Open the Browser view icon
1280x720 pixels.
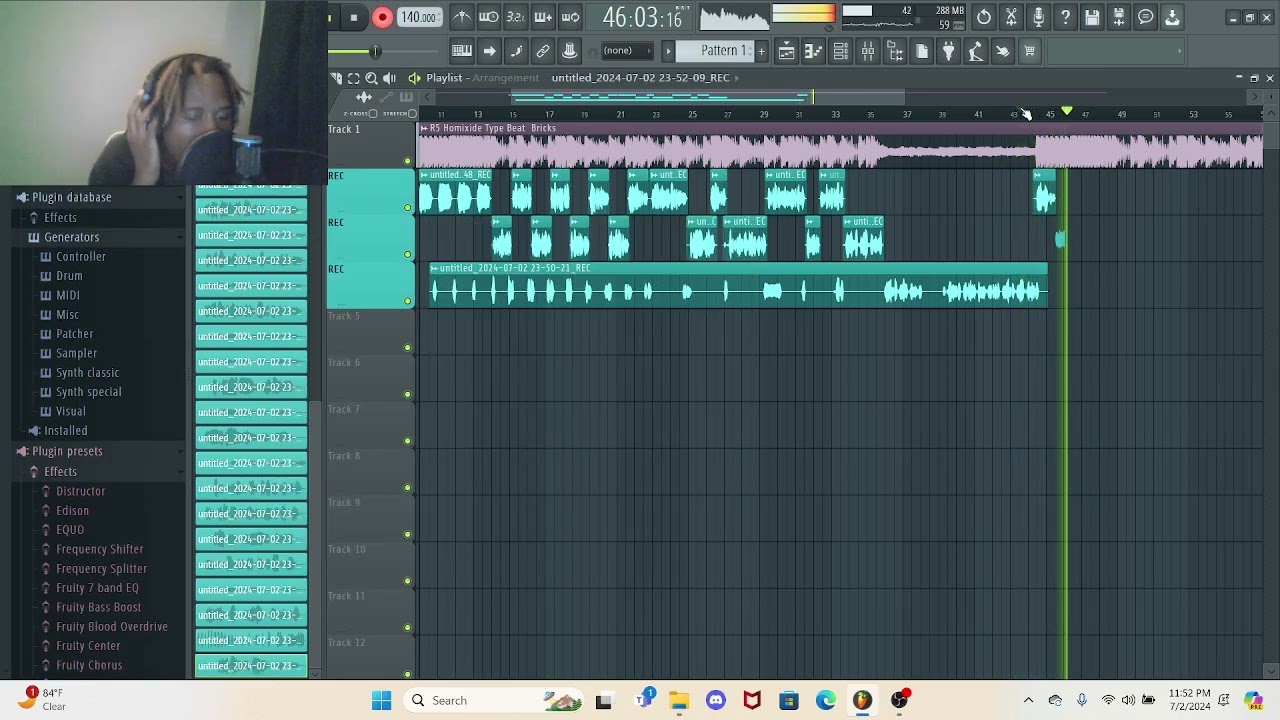895,51
